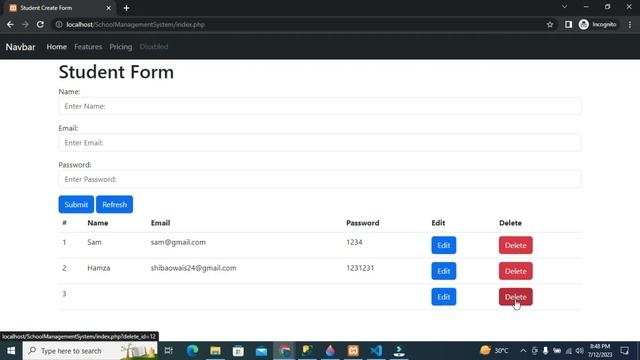Select the sam@gmail.com cell

178,242
